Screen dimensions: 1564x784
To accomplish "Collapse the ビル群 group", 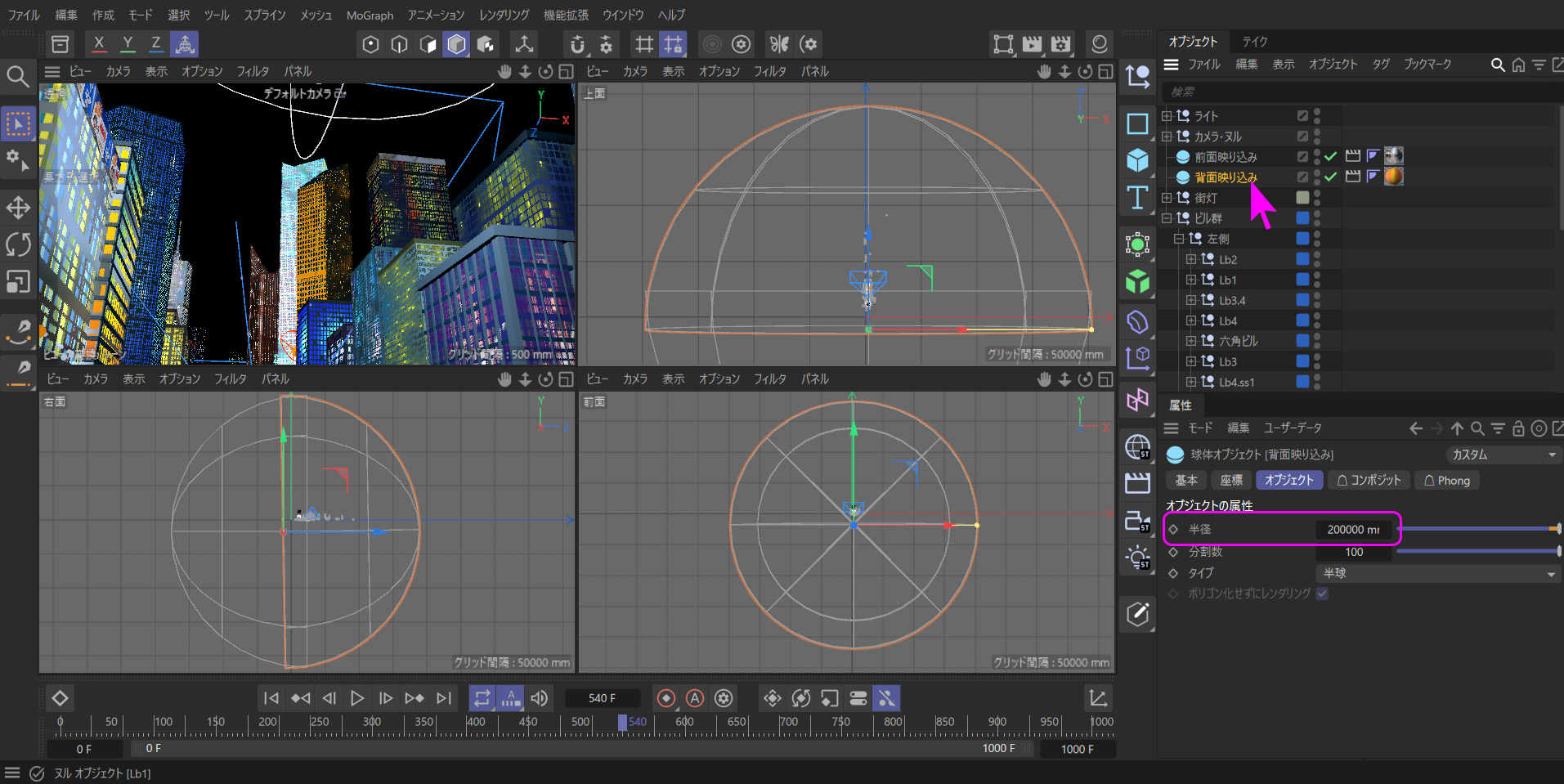I will (x=1167, y=218).
